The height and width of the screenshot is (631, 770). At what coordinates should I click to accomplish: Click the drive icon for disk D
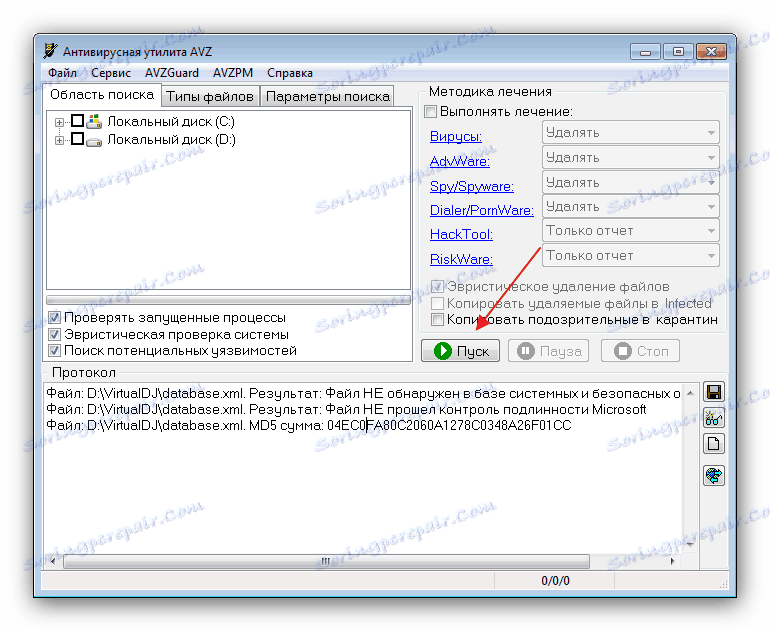coord(94,141)
